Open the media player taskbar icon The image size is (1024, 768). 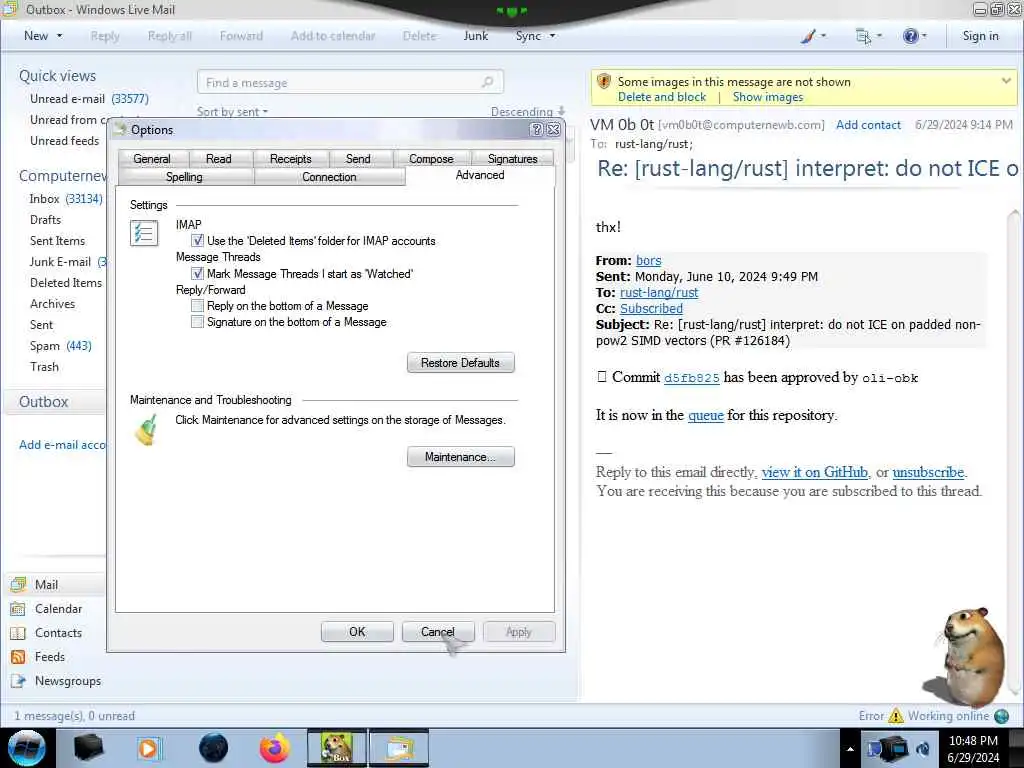tap(150, 748)
